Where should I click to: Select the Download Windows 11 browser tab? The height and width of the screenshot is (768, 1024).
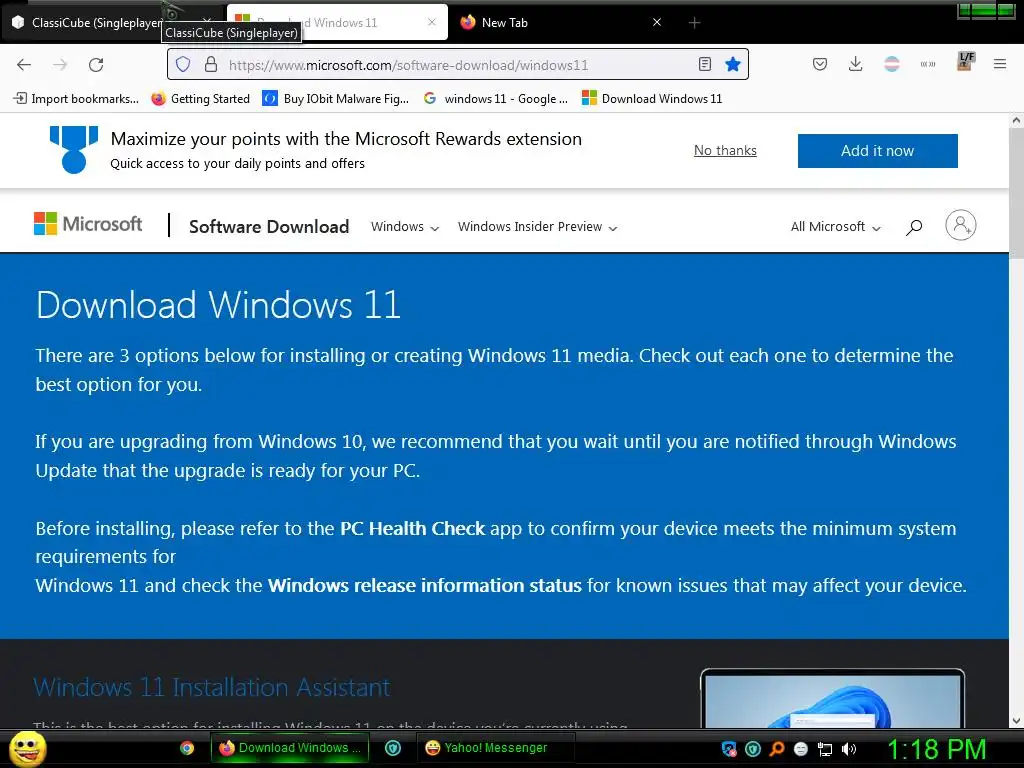point(336,23)
